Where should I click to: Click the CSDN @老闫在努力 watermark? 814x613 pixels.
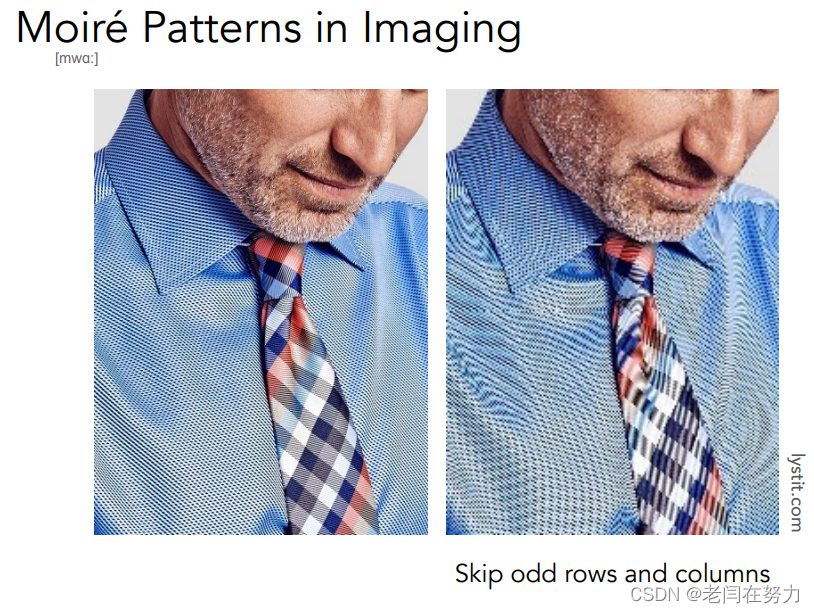(x=715, y=594)
